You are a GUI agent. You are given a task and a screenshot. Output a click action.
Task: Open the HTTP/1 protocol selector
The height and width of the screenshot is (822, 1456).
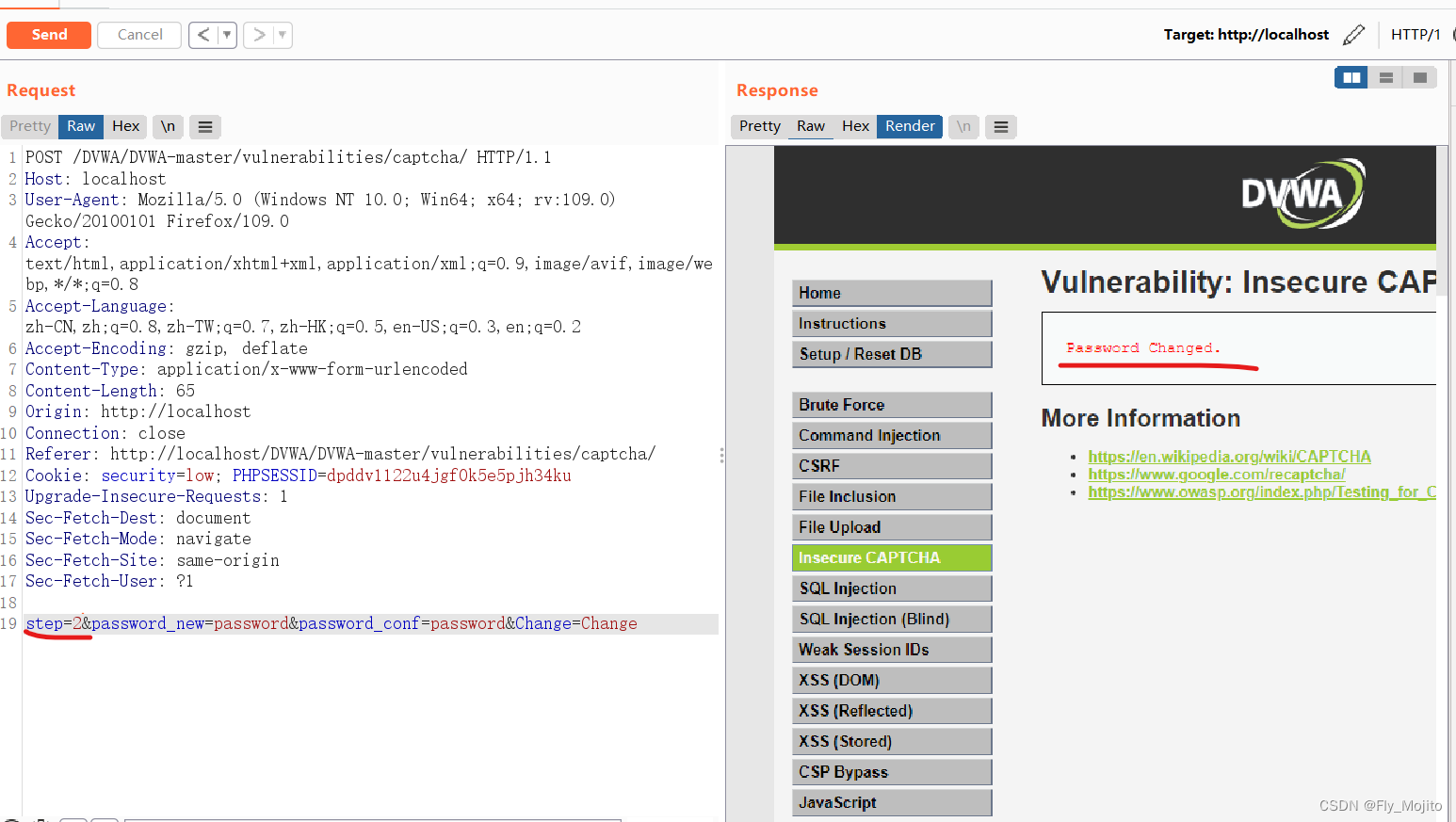(x=1416, y=34)
